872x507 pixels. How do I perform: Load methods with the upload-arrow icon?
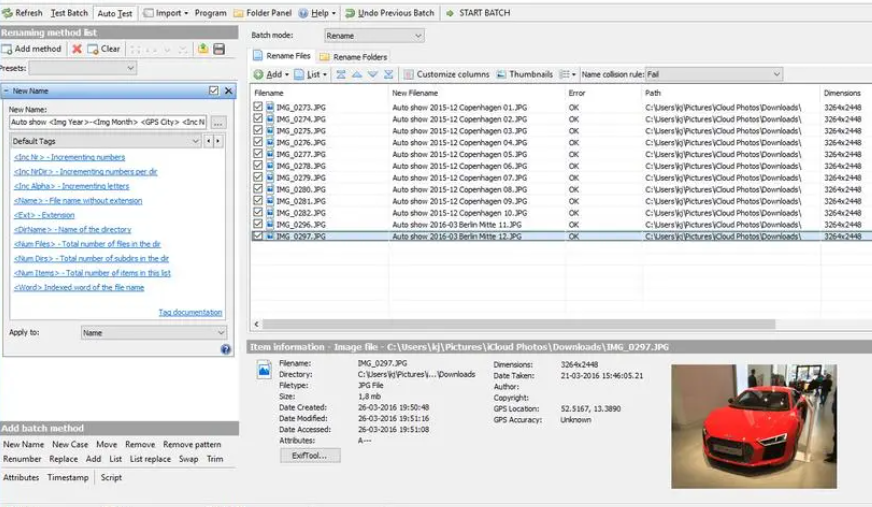pyautogui.click(x=203, y=49)
